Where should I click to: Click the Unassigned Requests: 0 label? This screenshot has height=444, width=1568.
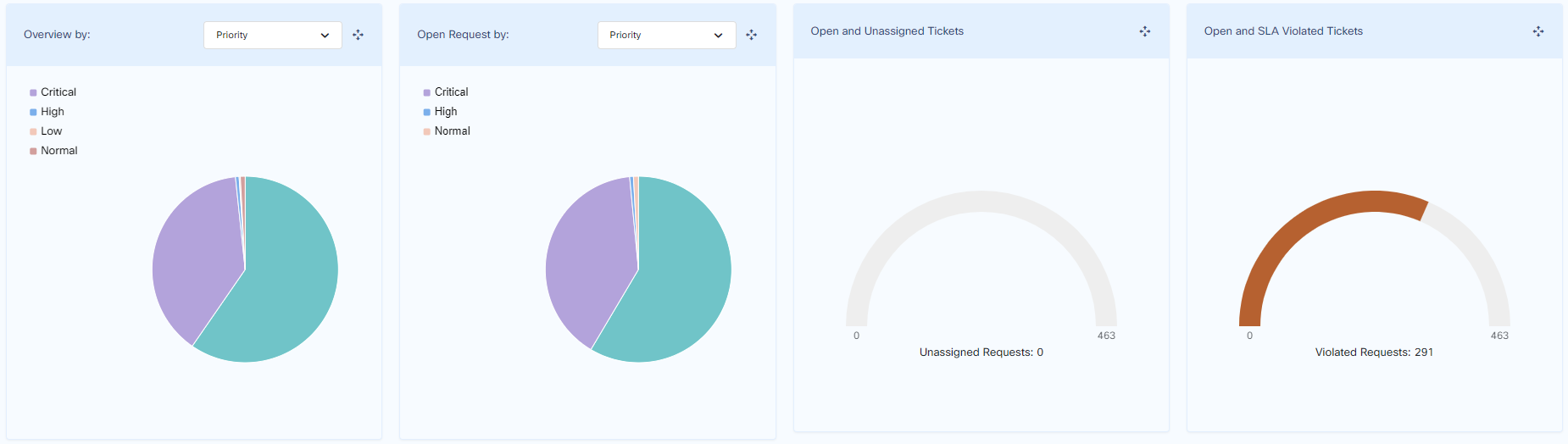point(981,352)
